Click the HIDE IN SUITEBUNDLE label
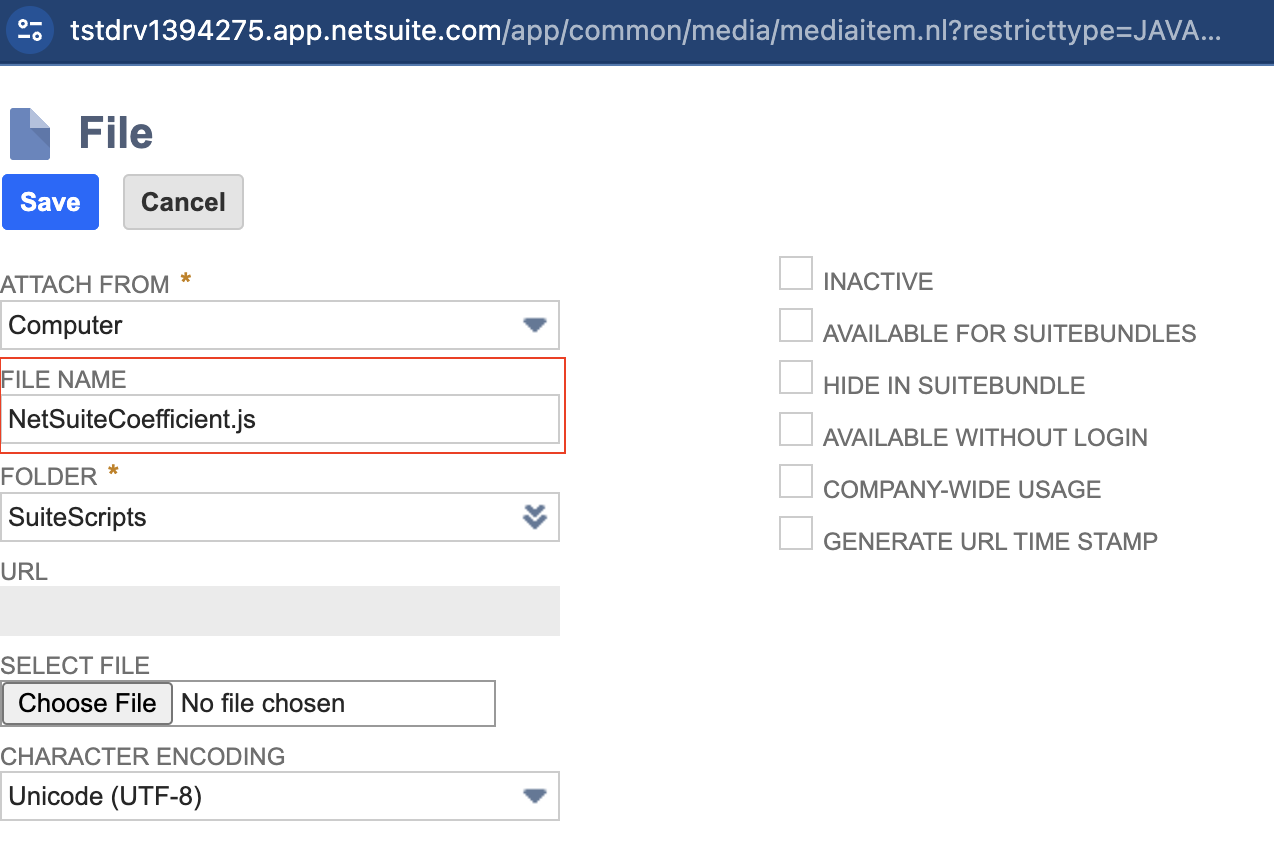 954,386
